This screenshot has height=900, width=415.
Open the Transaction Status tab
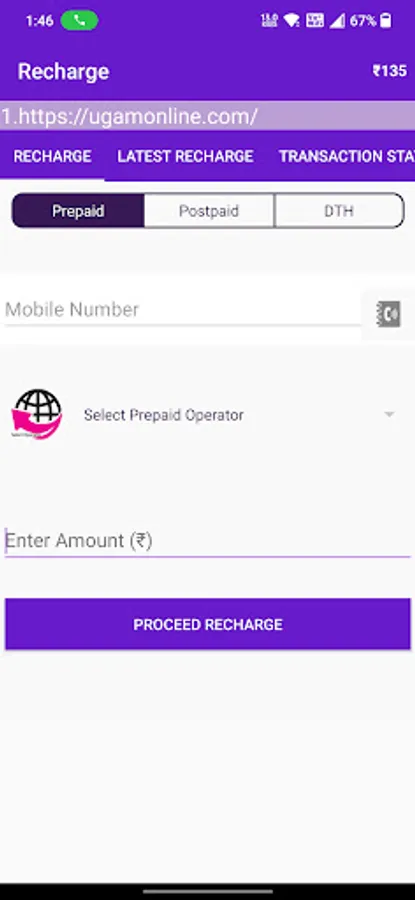click(x=347, y=156)
